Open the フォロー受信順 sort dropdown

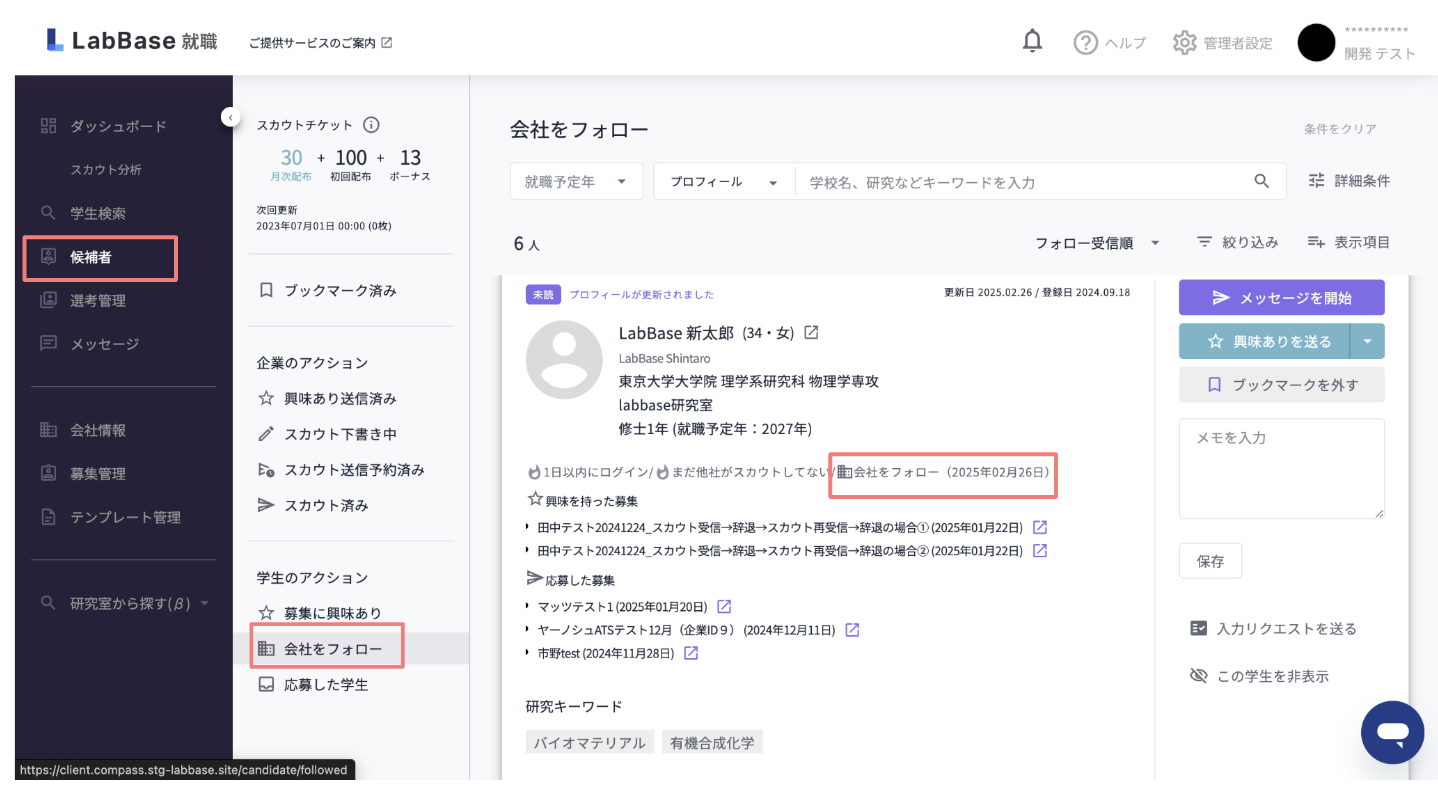click(x=1097, y=242)
